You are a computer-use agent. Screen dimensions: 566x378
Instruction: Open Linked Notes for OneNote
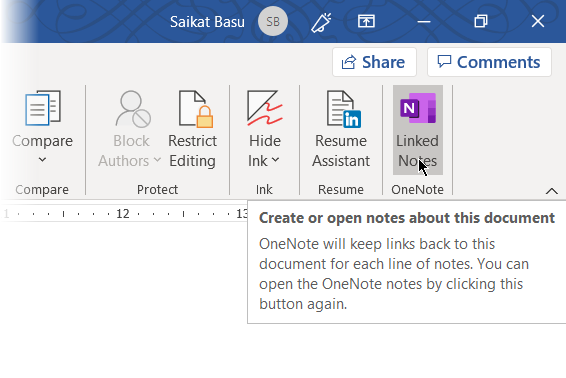pos(418,130)
